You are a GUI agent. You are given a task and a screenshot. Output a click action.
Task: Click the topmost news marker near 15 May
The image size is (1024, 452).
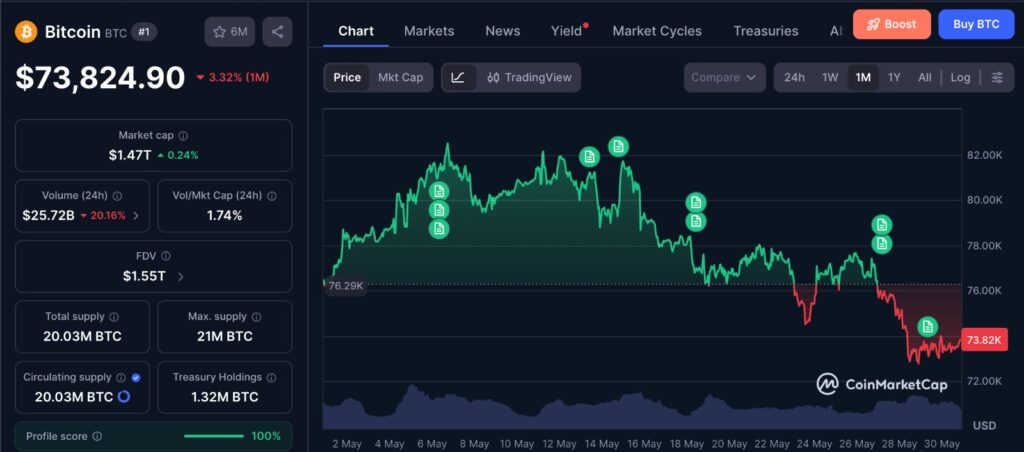coord(618,146)
